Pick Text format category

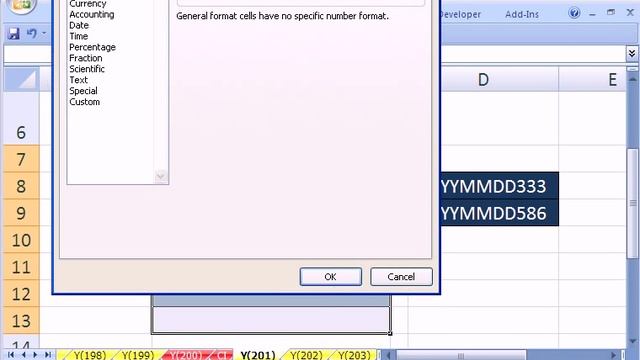coord(78,80)
